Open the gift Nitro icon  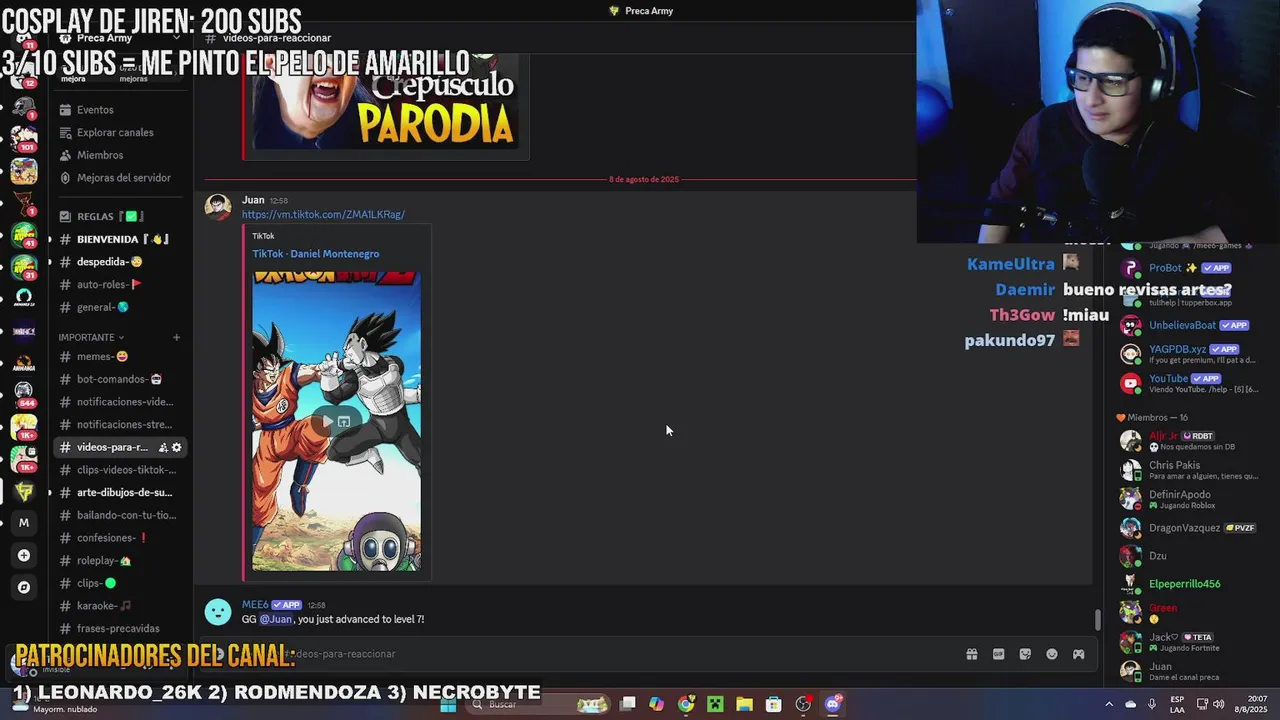tap(971, 654)
